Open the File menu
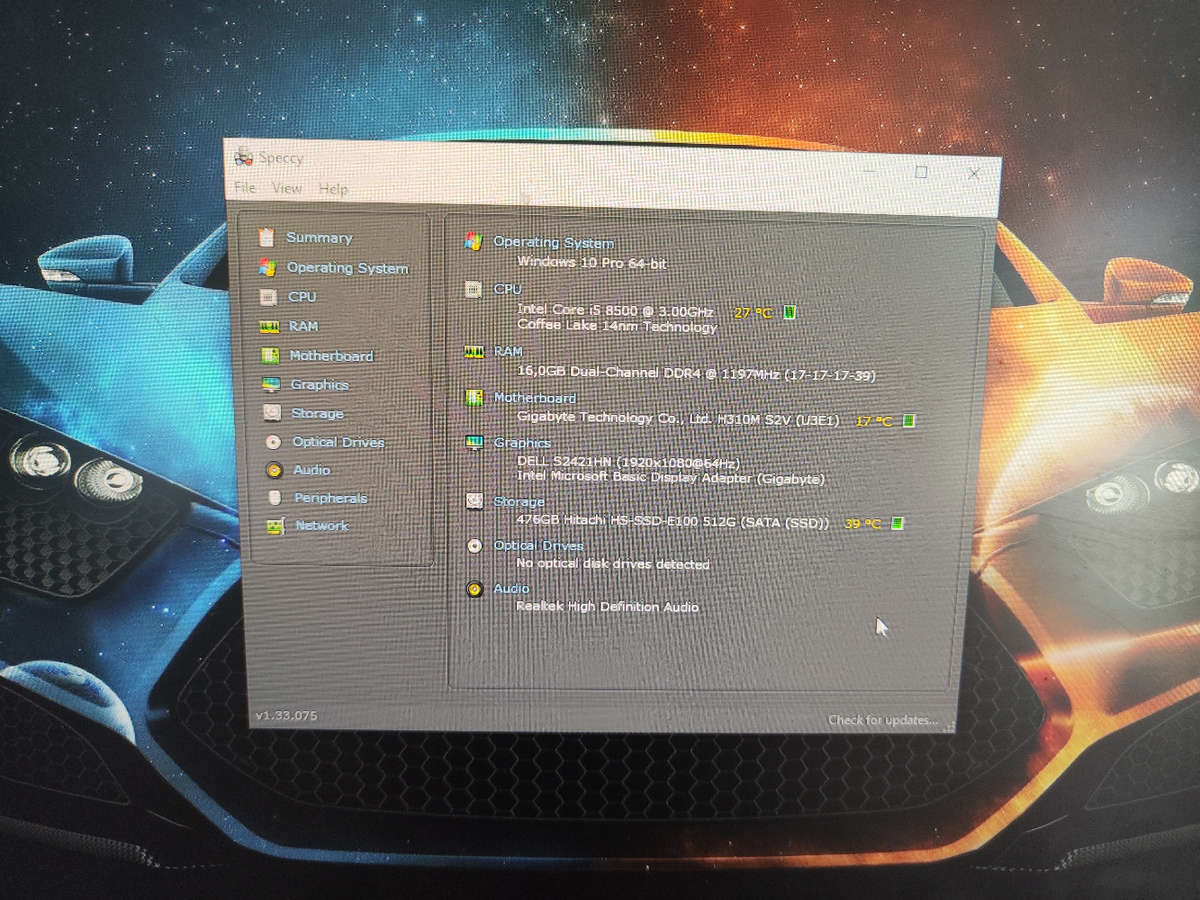 (244, 188)
